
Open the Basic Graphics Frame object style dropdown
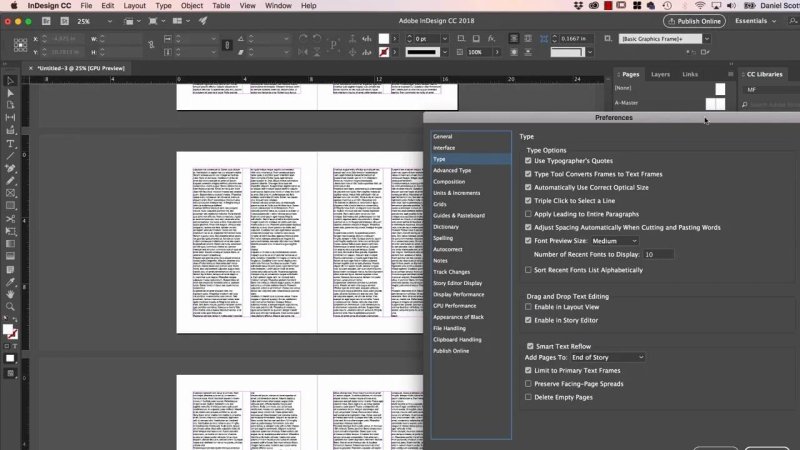[x=707, y=39]
